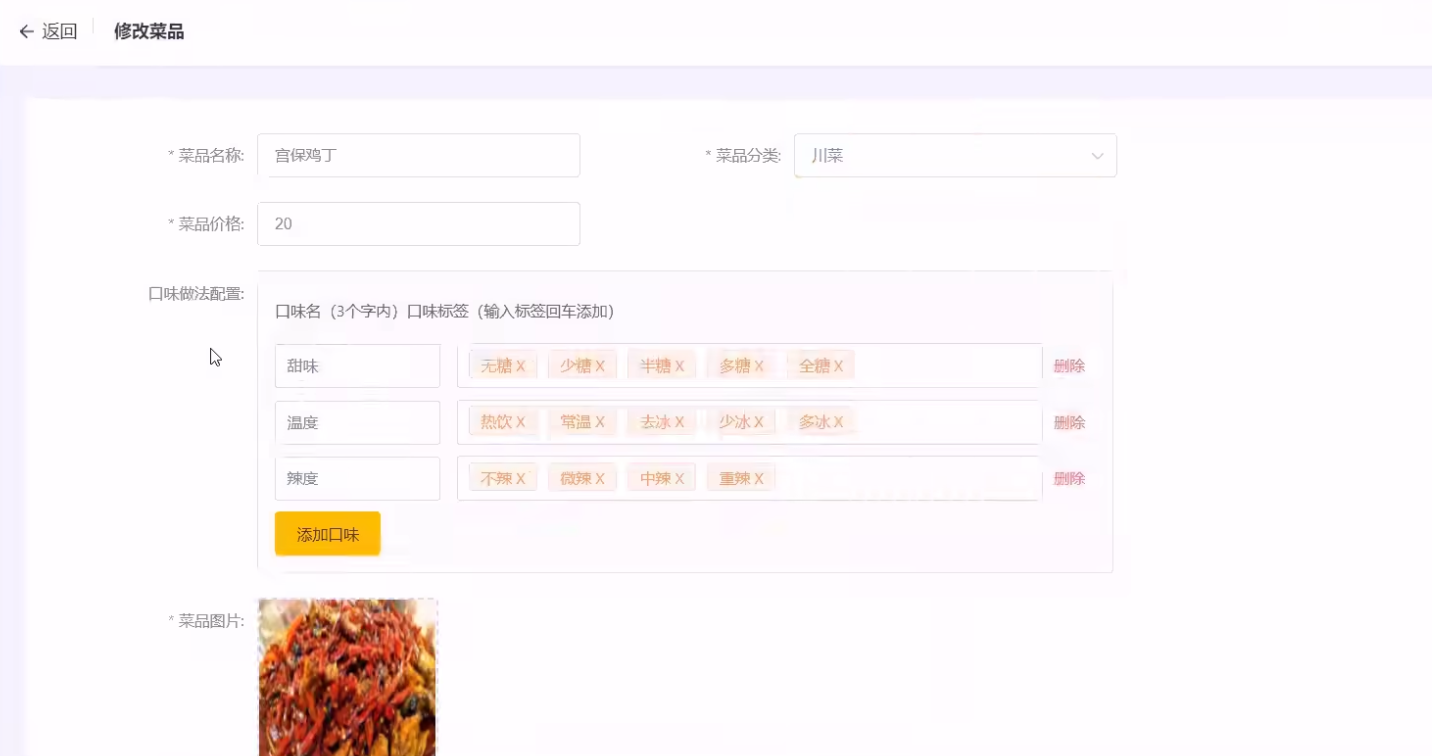Click the 甜味 flavor name field
Screen dimensions: 1432x756
pyautogui.click(x=357, y=366)
